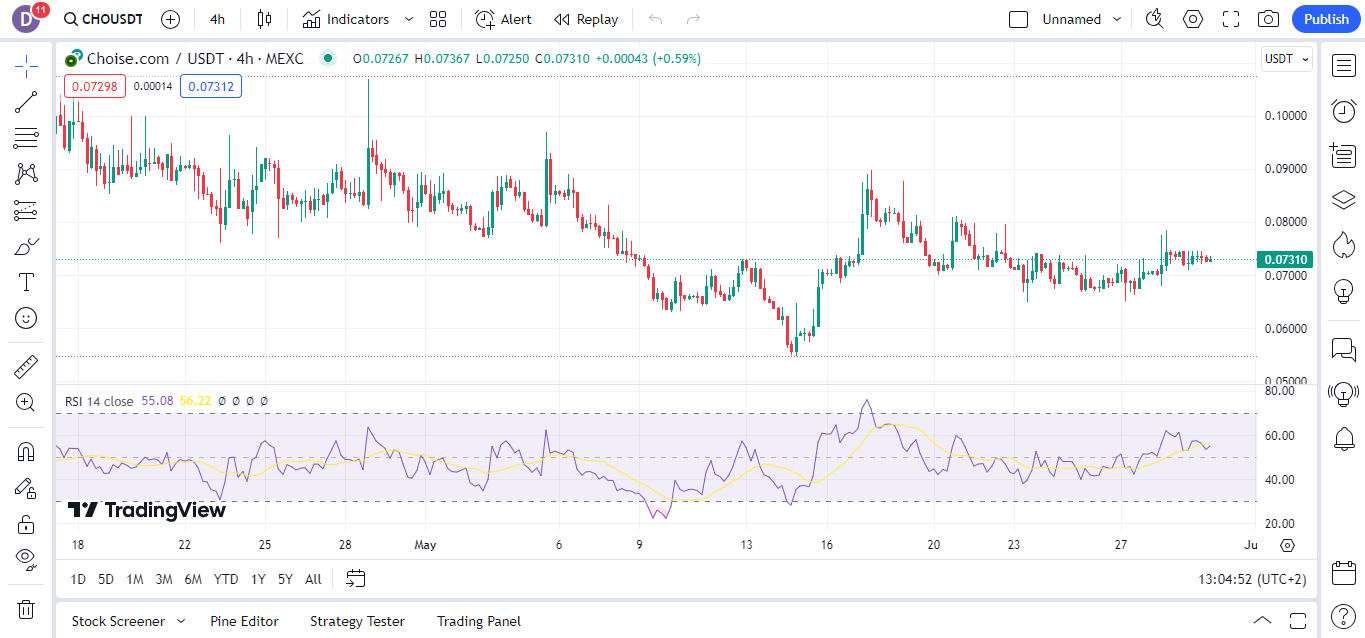Expand the indicators favorites dropdown arrow
The image size is (1365, 638).
408,19
